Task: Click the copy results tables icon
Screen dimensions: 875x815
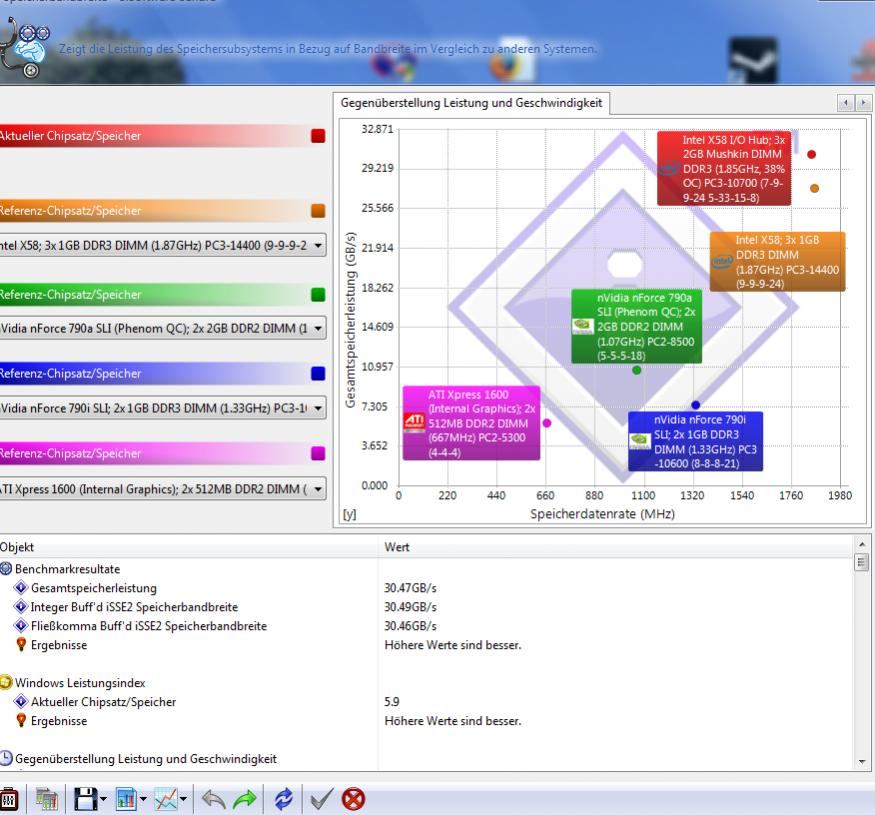Action: click(x=47, y=799)
